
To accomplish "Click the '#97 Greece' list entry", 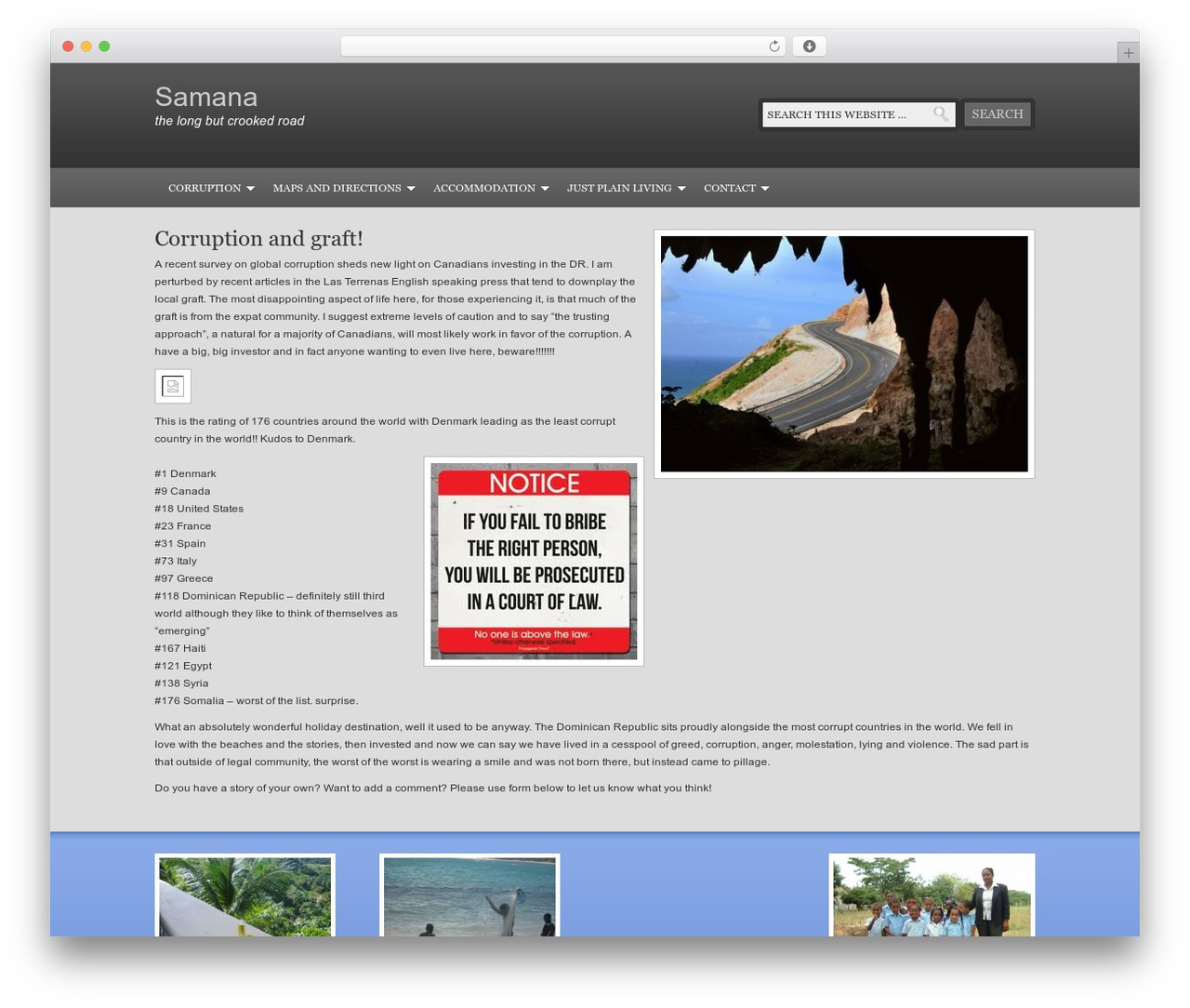I will point(184,578).
